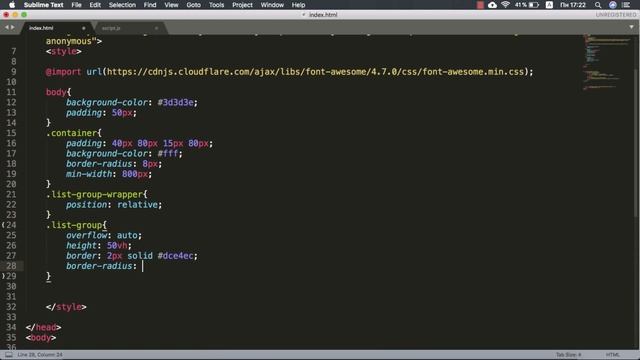This screenshot has width=640, height=360.
Task: Click the closing style tag
Action: pyautogui.click(x=66, y=307)
